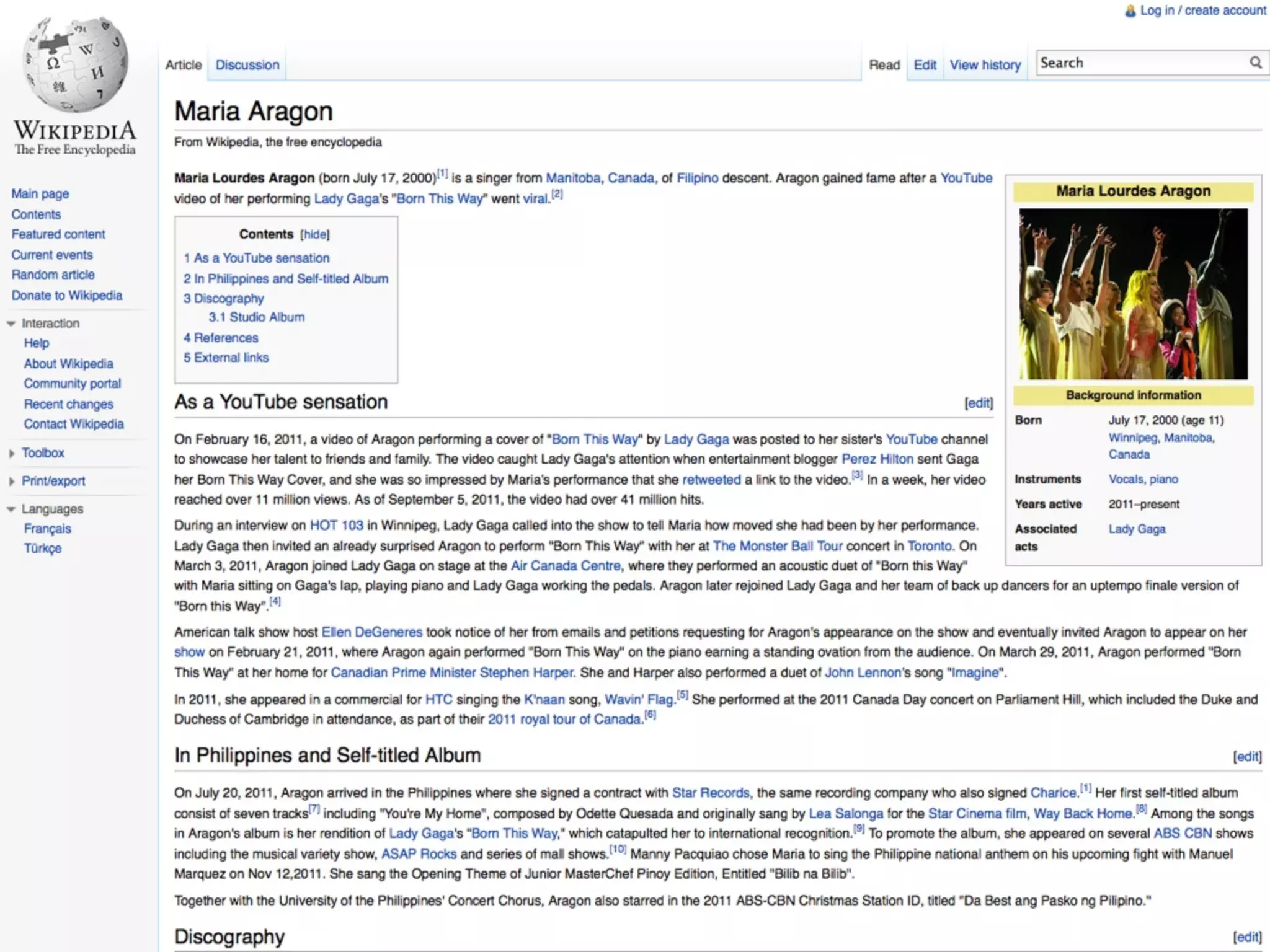
Task: Click the Log in / create account link
Action: [1203, 11]
